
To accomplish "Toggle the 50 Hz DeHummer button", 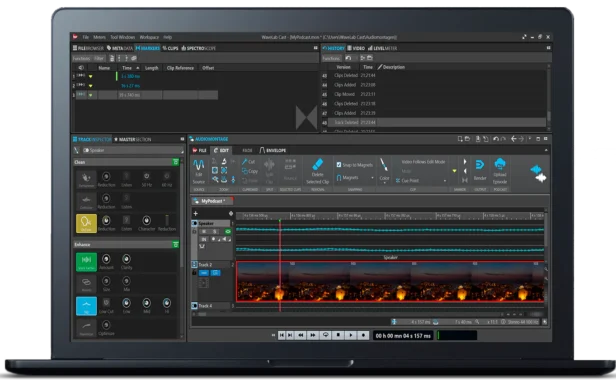I will [147, 176].
